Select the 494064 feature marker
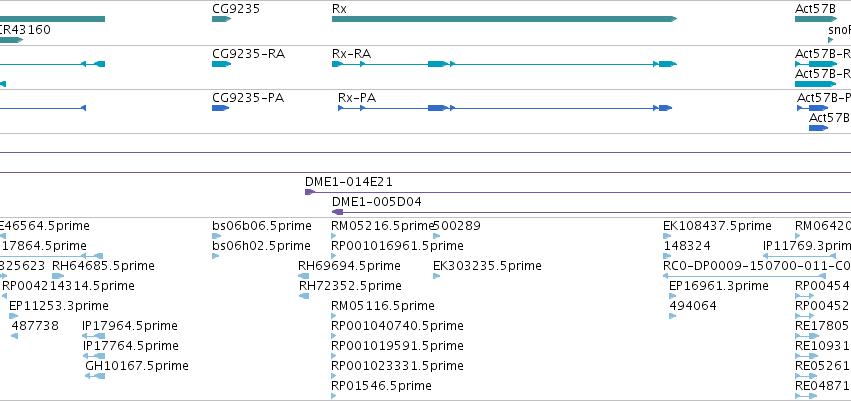The height and width of the screenshot is (401, 851). (672, 316)
